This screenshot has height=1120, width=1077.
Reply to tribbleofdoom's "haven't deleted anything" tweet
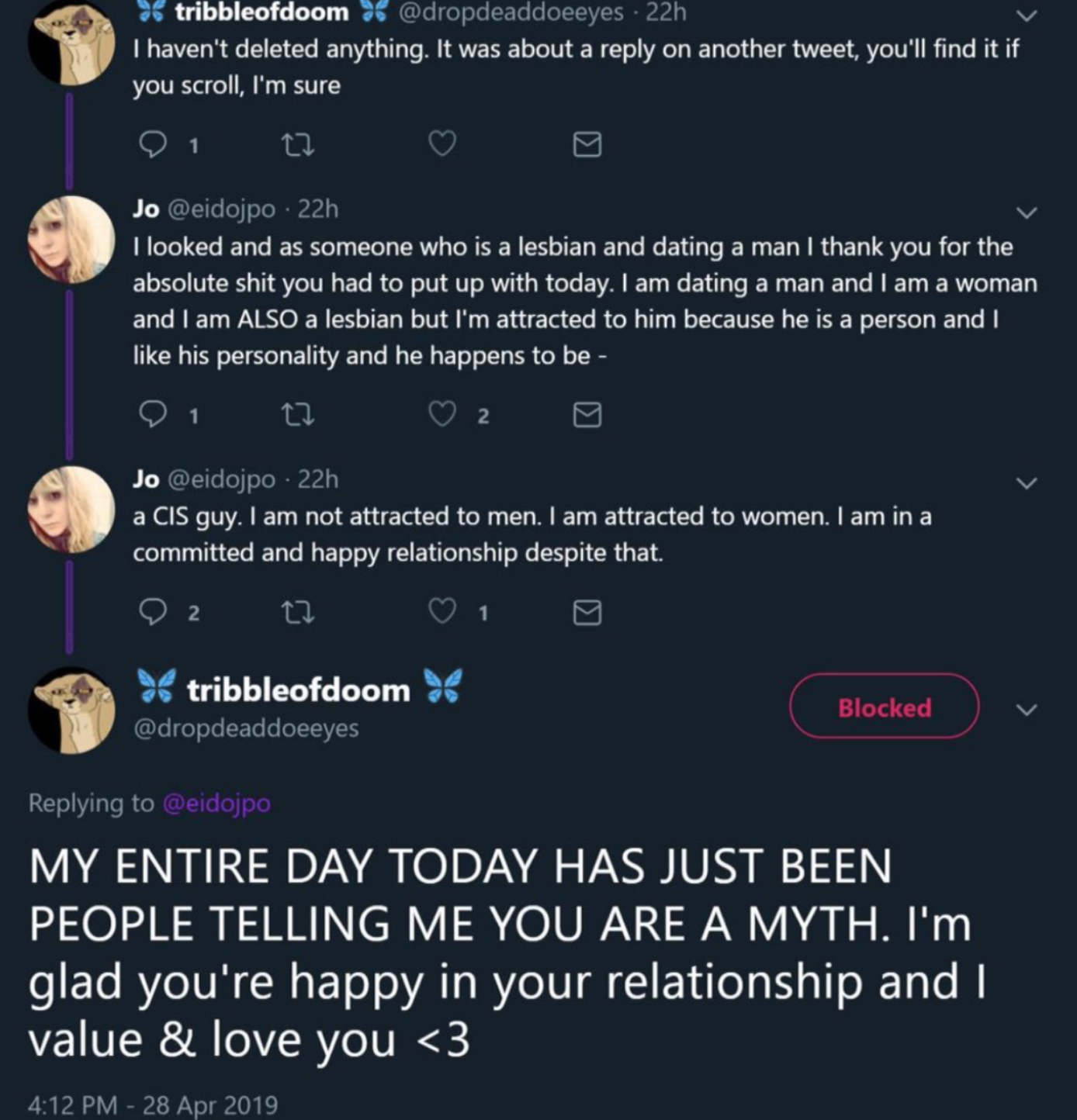(x=152, y=144)
